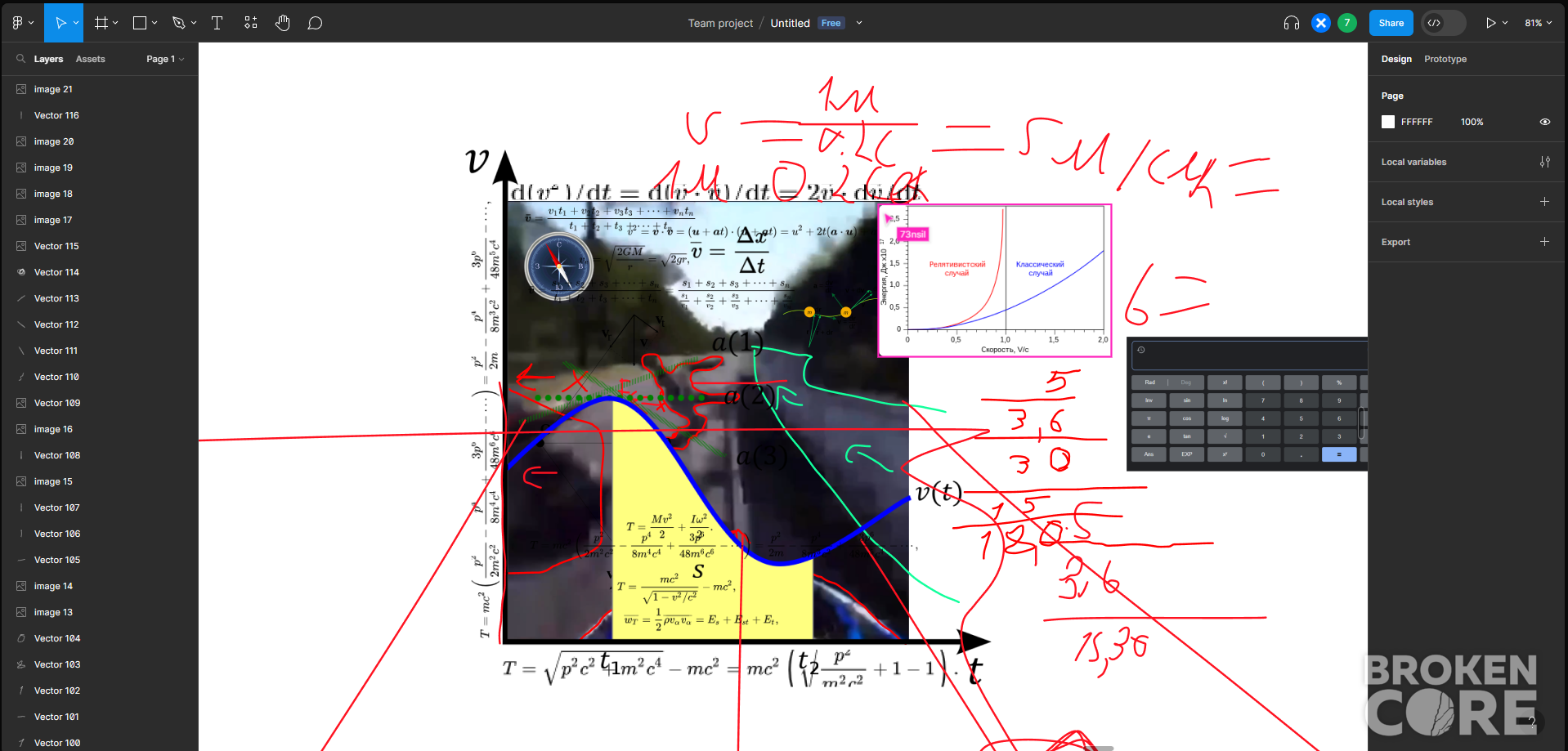Activate the Hand tool
The width and height of the screenshot is (1568, 751).
[x=283, y=23]
